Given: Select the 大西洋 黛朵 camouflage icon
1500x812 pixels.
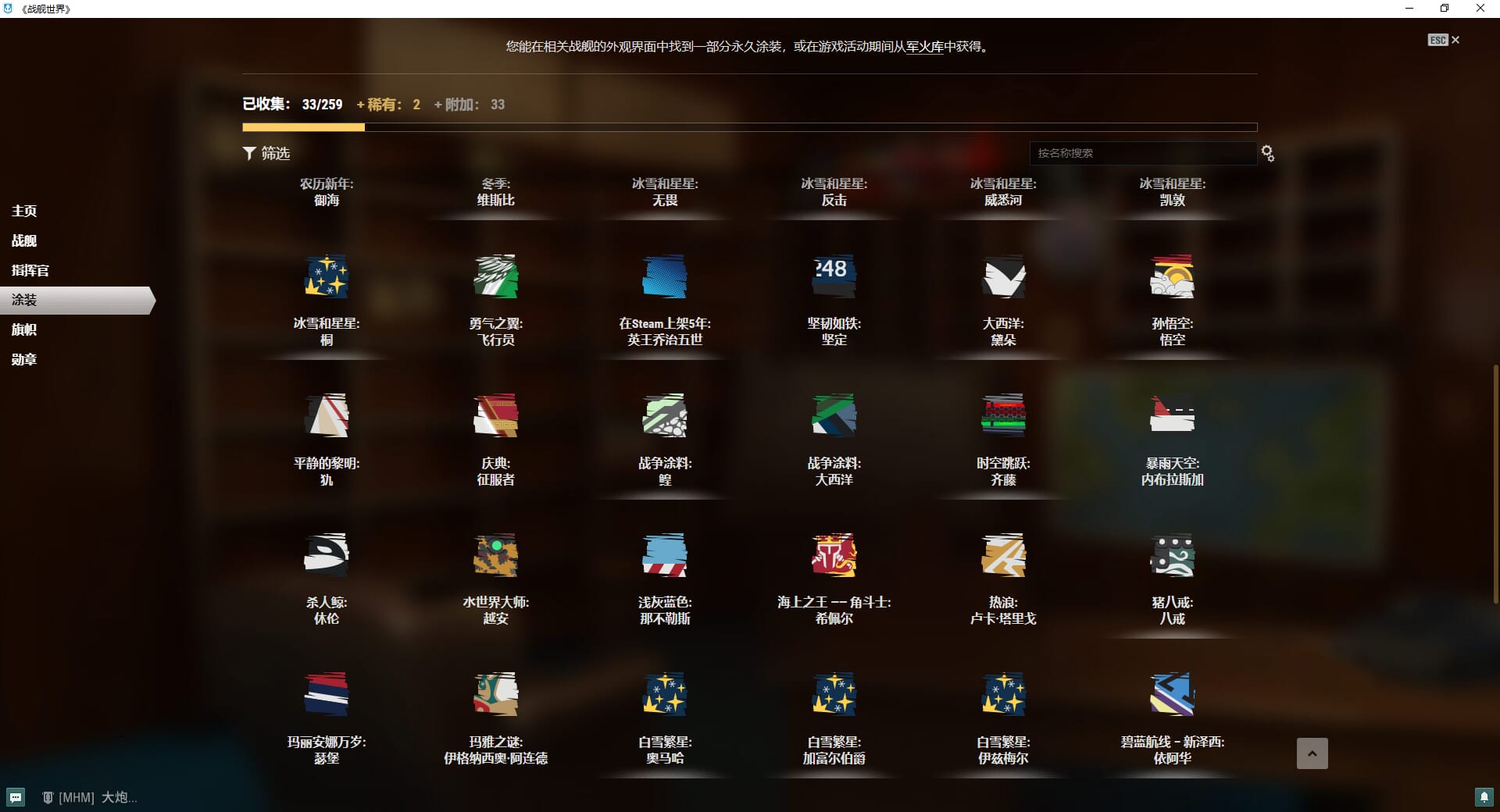Looking at the screenshot, I should tap(1003, 276).
